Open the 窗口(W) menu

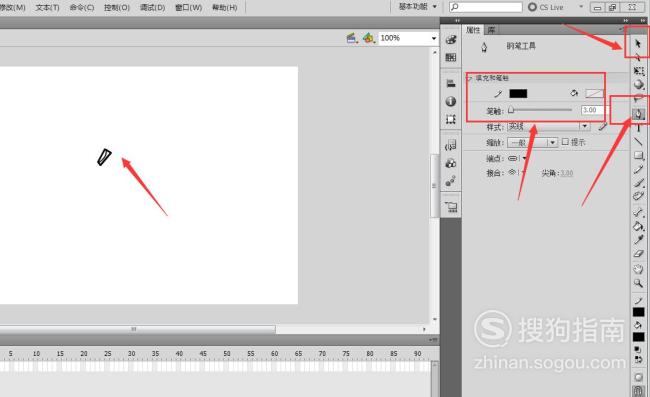point(189,7)
